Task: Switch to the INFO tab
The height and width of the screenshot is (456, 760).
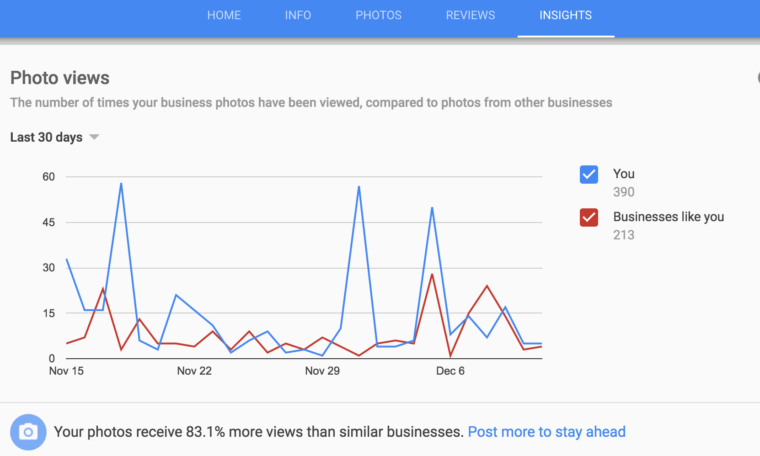Action: (x=298, y=16)
